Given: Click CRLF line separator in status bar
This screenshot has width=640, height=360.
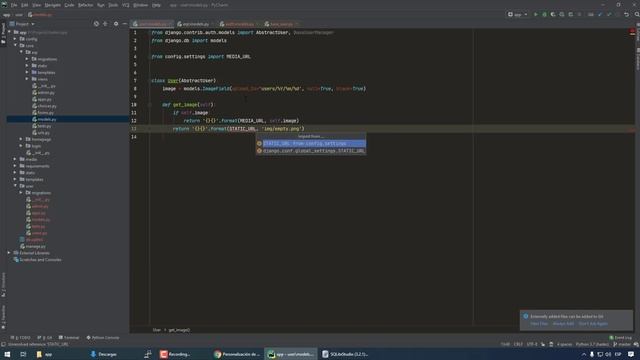Looking at the screenshot, I should (x=518, y=344).
